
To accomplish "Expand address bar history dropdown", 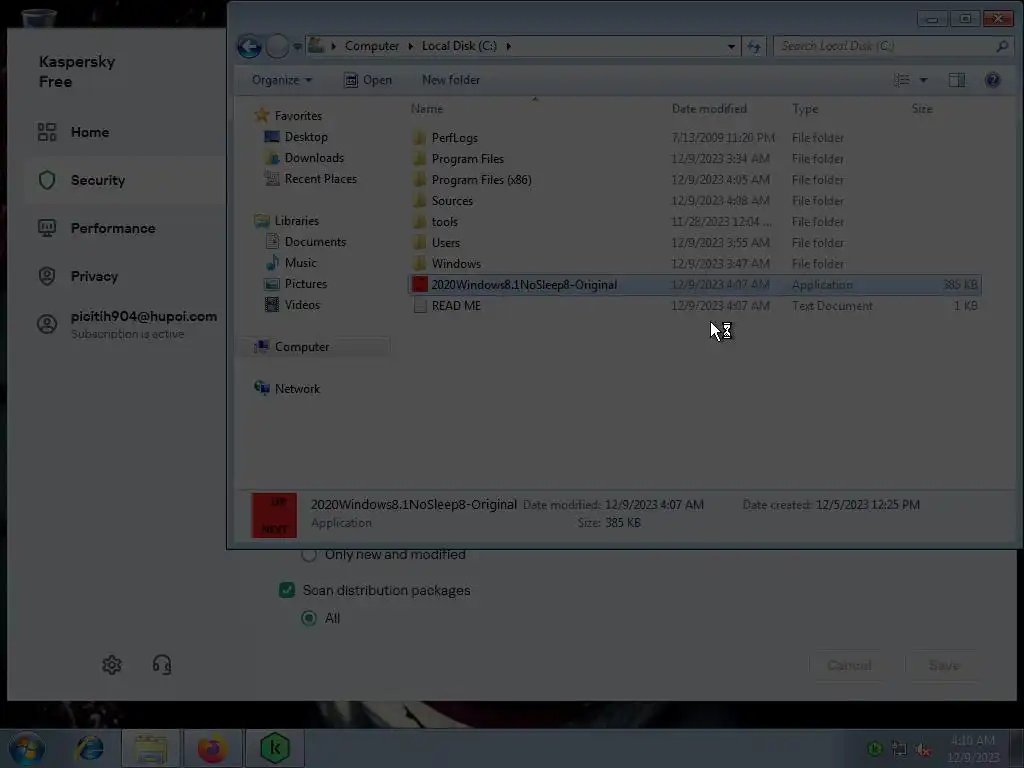I will click(731, 46).
